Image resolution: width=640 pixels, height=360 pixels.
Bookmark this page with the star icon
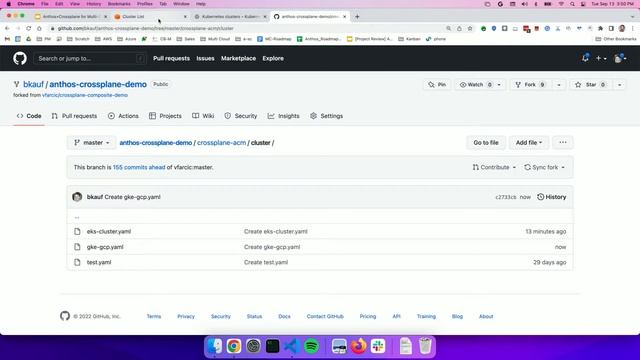pos(470,29)
